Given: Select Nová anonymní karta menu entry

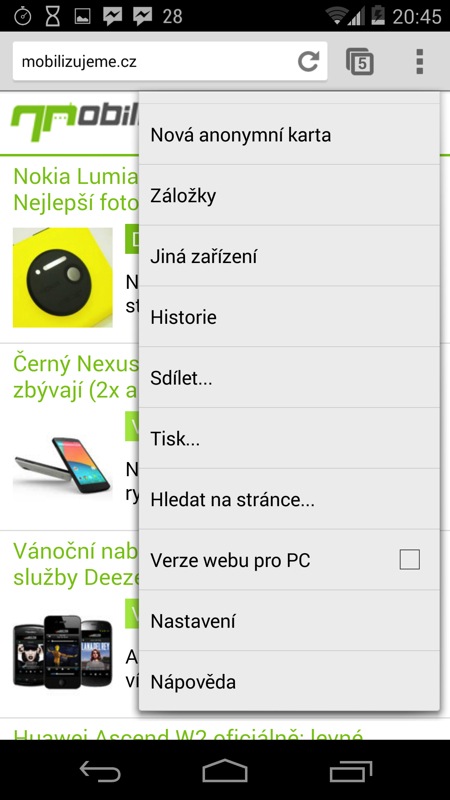Looking at the screenshot, I should point(289,135).
